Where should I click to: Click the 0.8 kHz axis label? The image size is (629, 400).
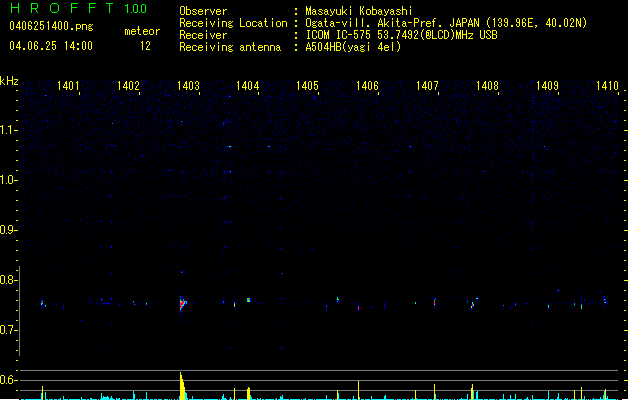click(8, 280)
